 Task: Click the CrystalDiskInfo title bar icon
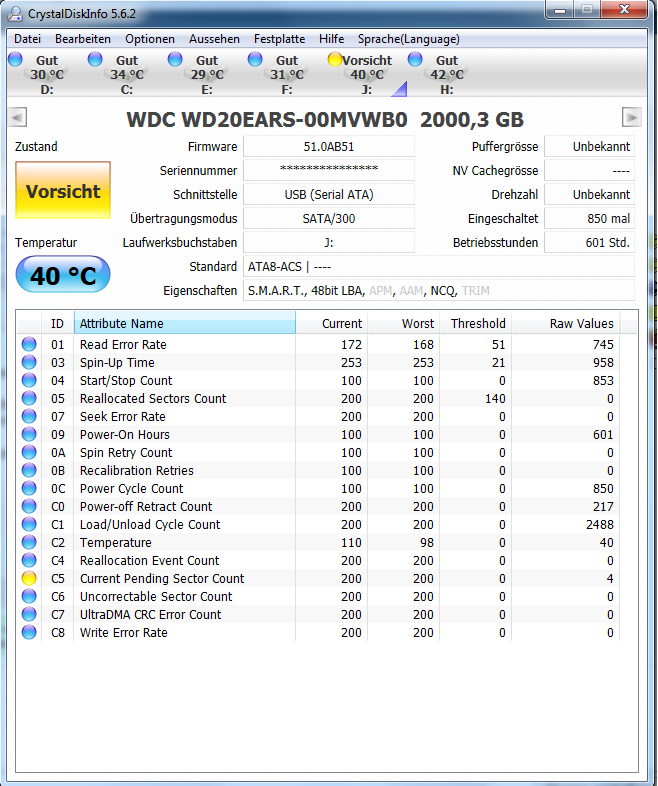[x=15, y=14]
